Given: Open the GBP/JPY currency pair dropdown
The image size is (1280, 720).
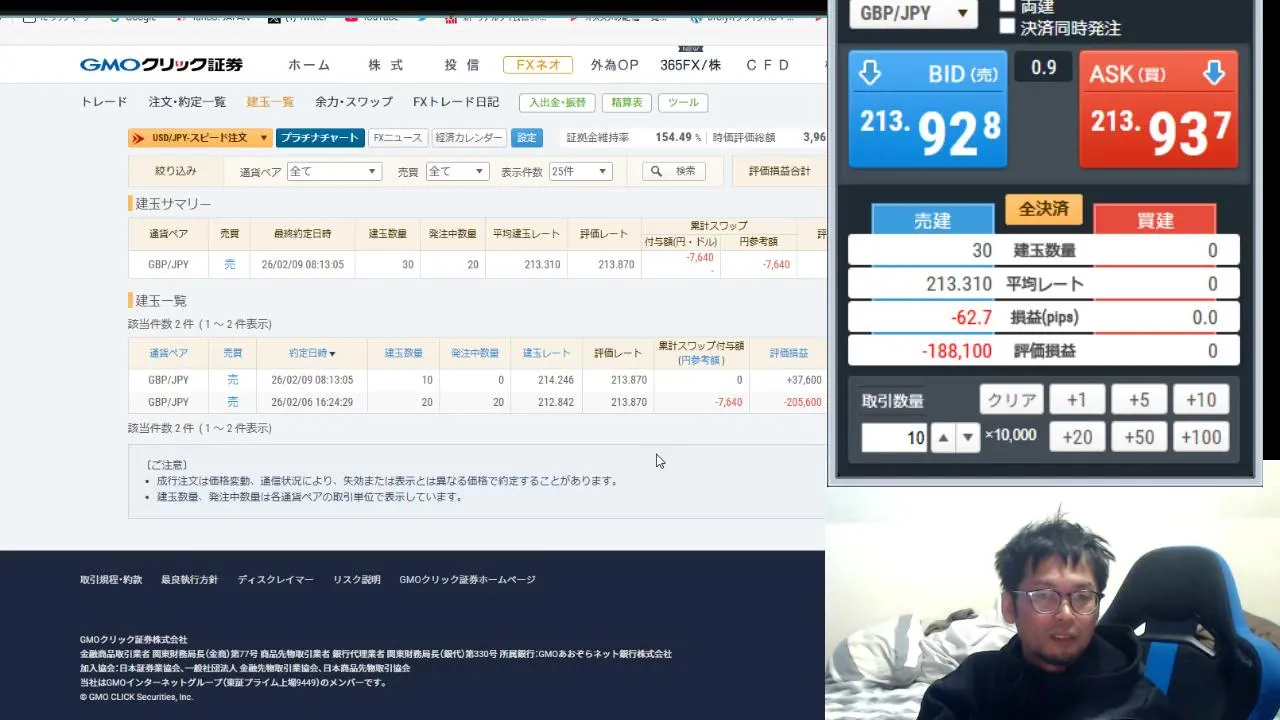Looking at the screenshot, I should (914, 13).
